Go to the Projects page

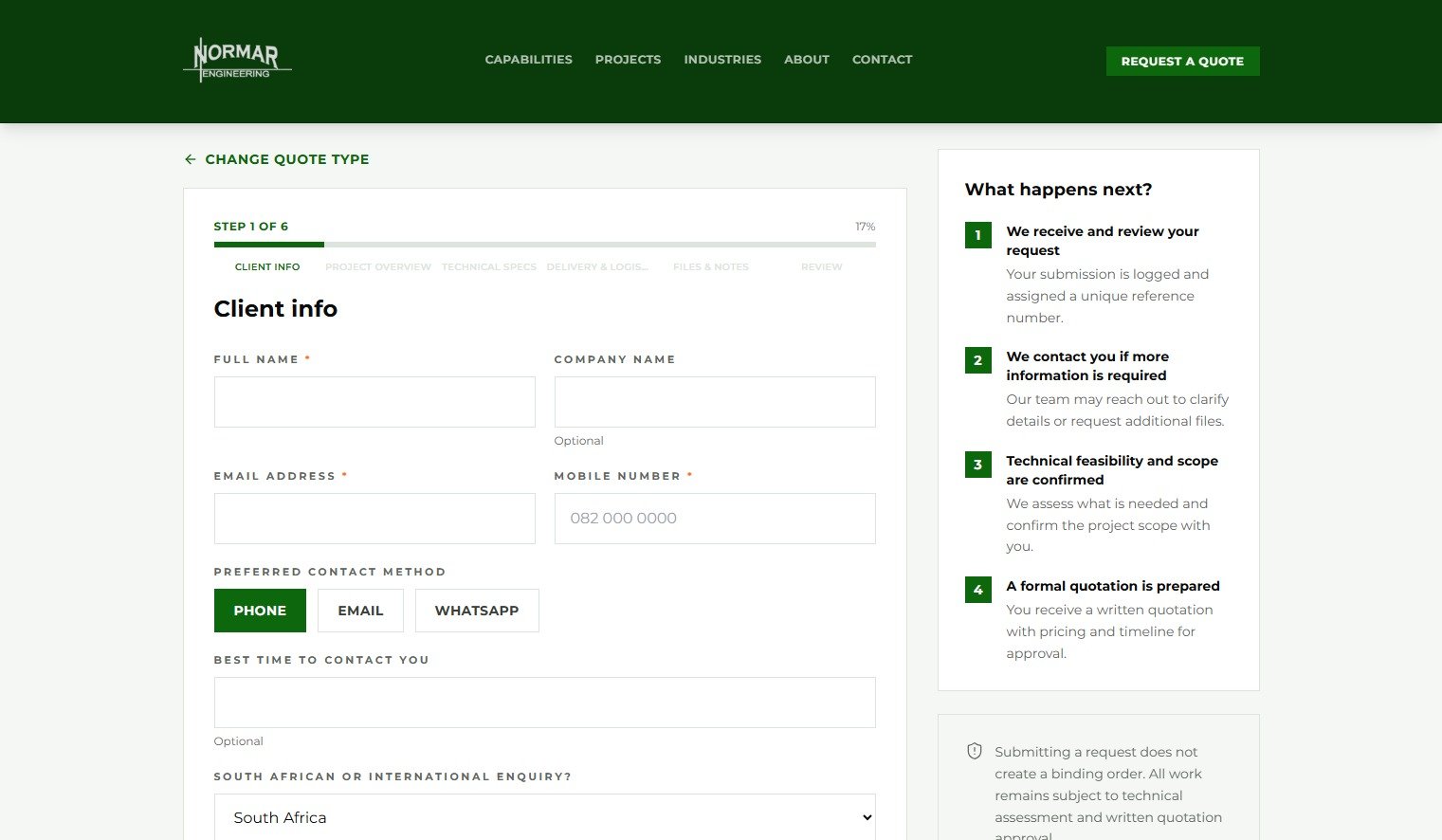click(629, 60)
